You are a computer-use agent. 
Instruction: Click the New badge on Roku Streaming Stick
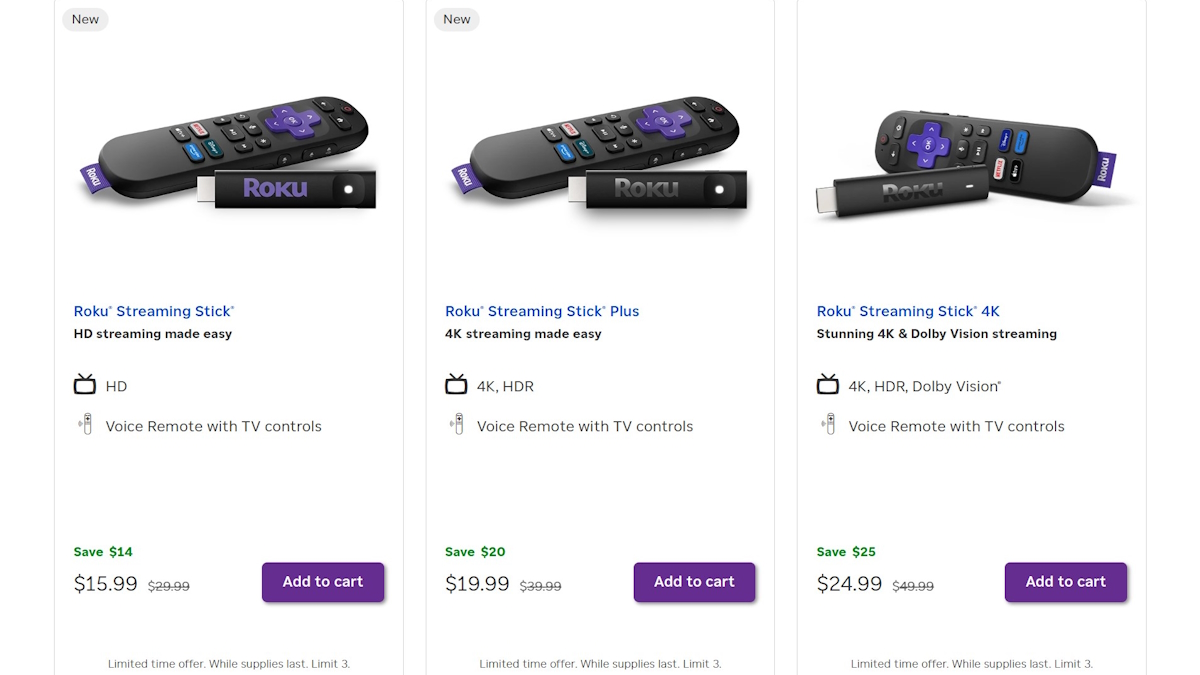85,19
